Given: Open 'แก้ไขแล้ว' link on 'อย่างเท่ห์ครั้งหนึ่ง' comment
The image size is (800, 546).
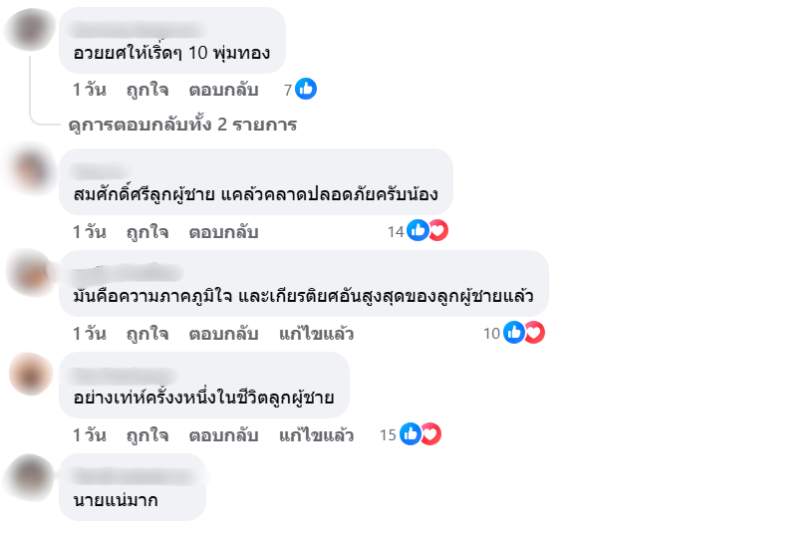Looking at the screenshot, I should [x=316, y=435].
